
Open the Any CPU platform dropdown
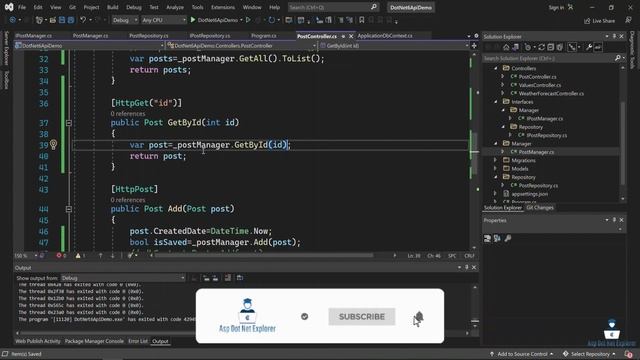164,20
